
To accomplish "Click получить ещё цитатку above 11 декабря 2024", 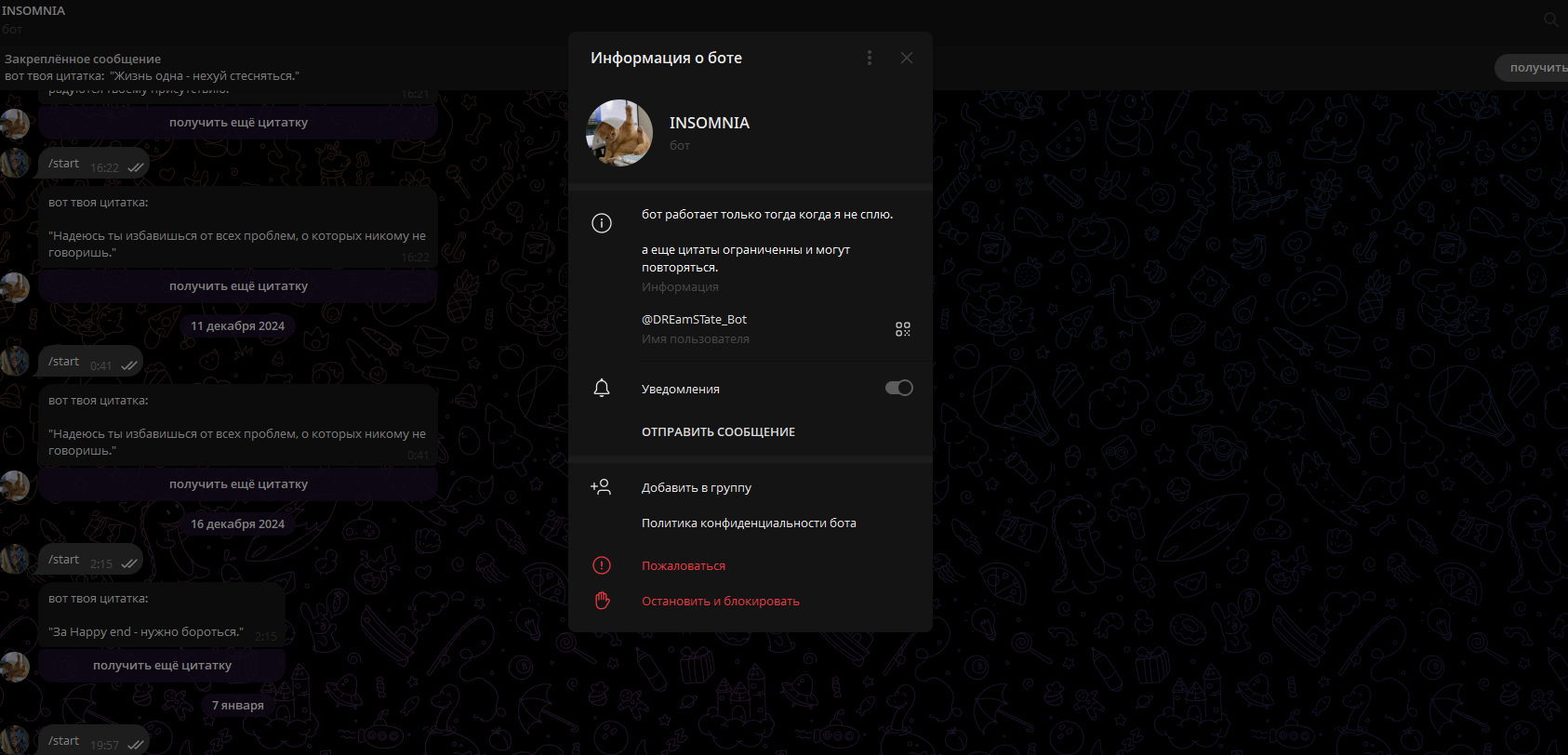I will point(238,286).
